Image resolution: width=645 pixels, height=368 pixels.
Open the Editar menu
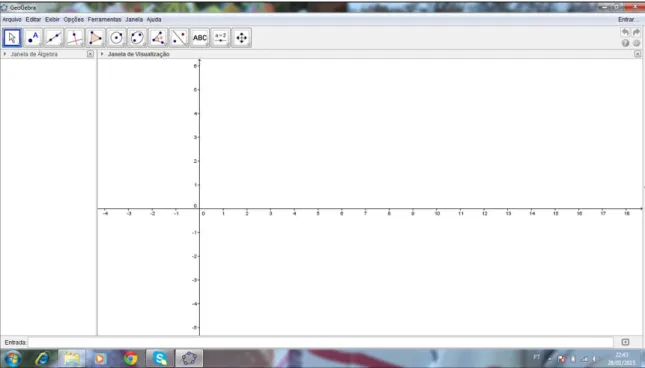click(33, 19)
